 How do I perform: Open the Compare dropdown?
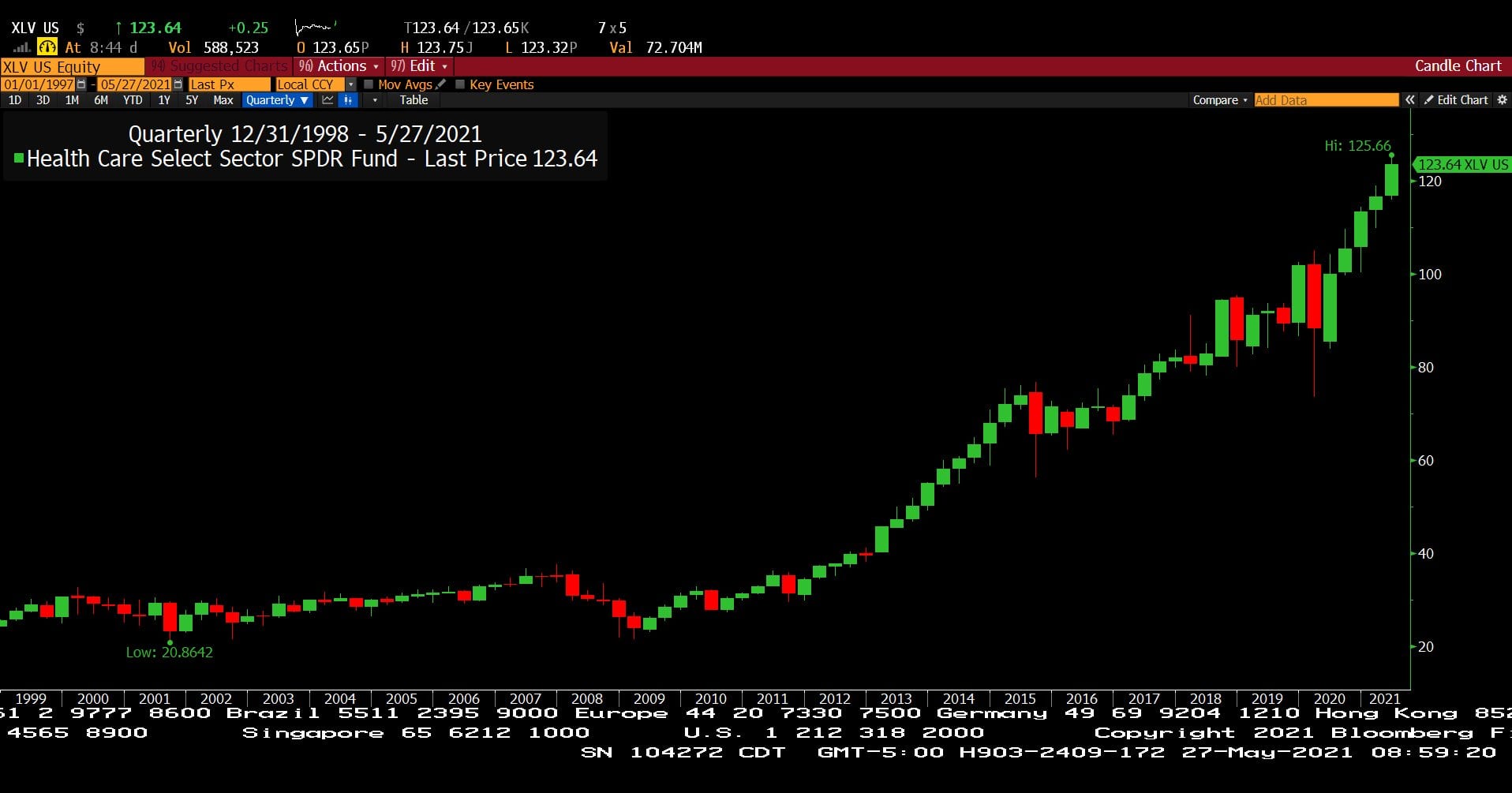pyautogui.click(x=1220, y=100)
